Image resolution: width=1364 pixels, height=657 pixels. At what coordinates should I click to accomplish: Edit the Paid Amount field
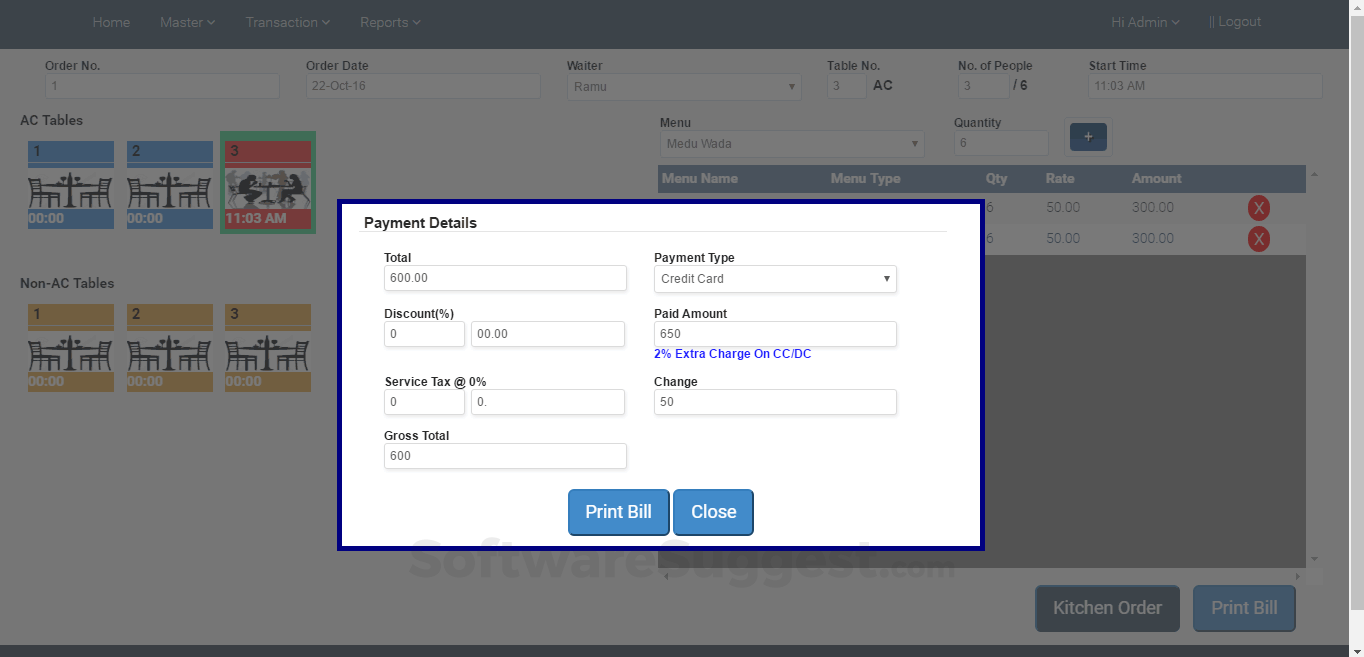(775, 333)
